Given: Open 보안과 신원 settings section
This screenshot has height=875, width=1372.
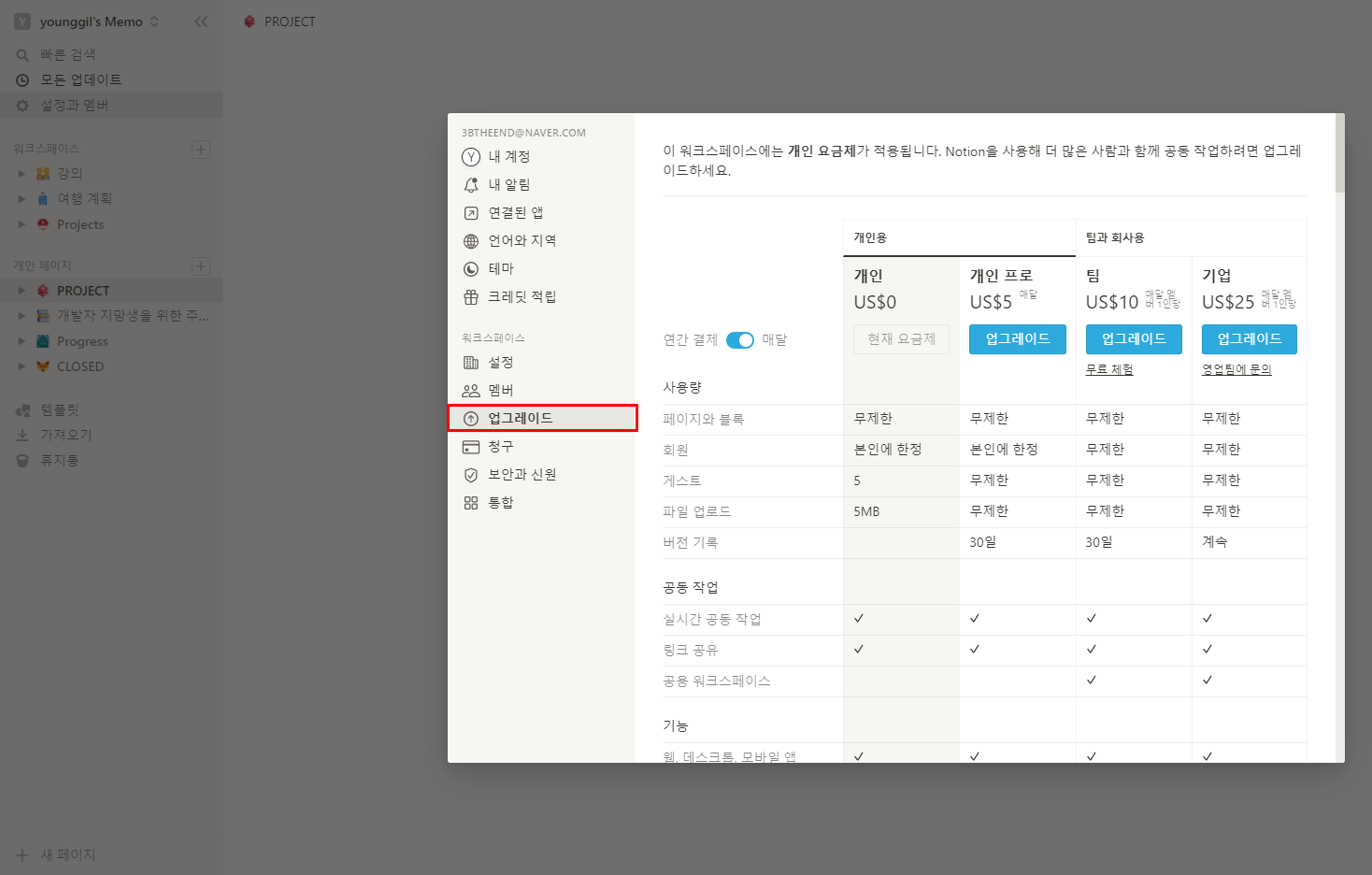Looking at the screenshot, I should coord(541,475).
